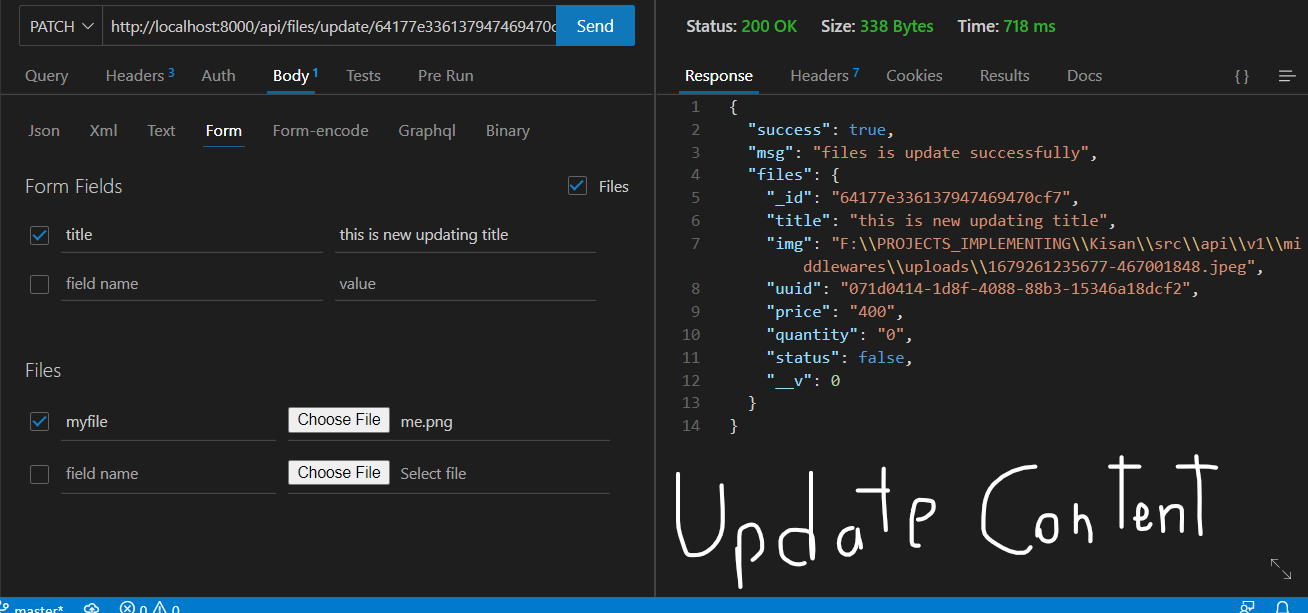Click the expand response panel arrows icon

click(1281, 569)
